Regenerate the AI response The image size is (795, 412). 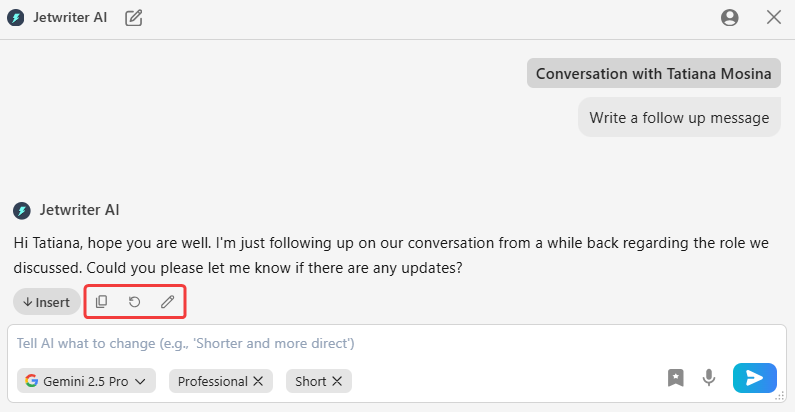[x=135, y=302]
